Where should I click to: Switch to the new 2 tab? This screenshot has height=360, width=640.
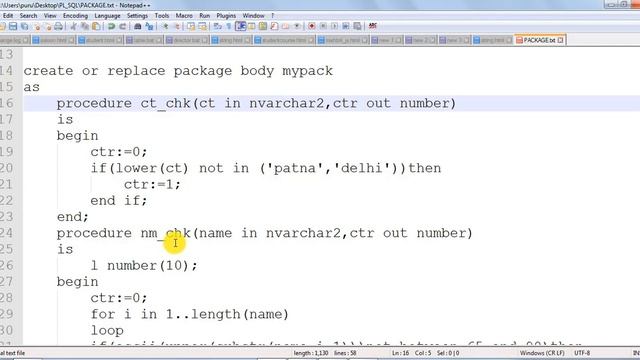(x=420, y=40)
